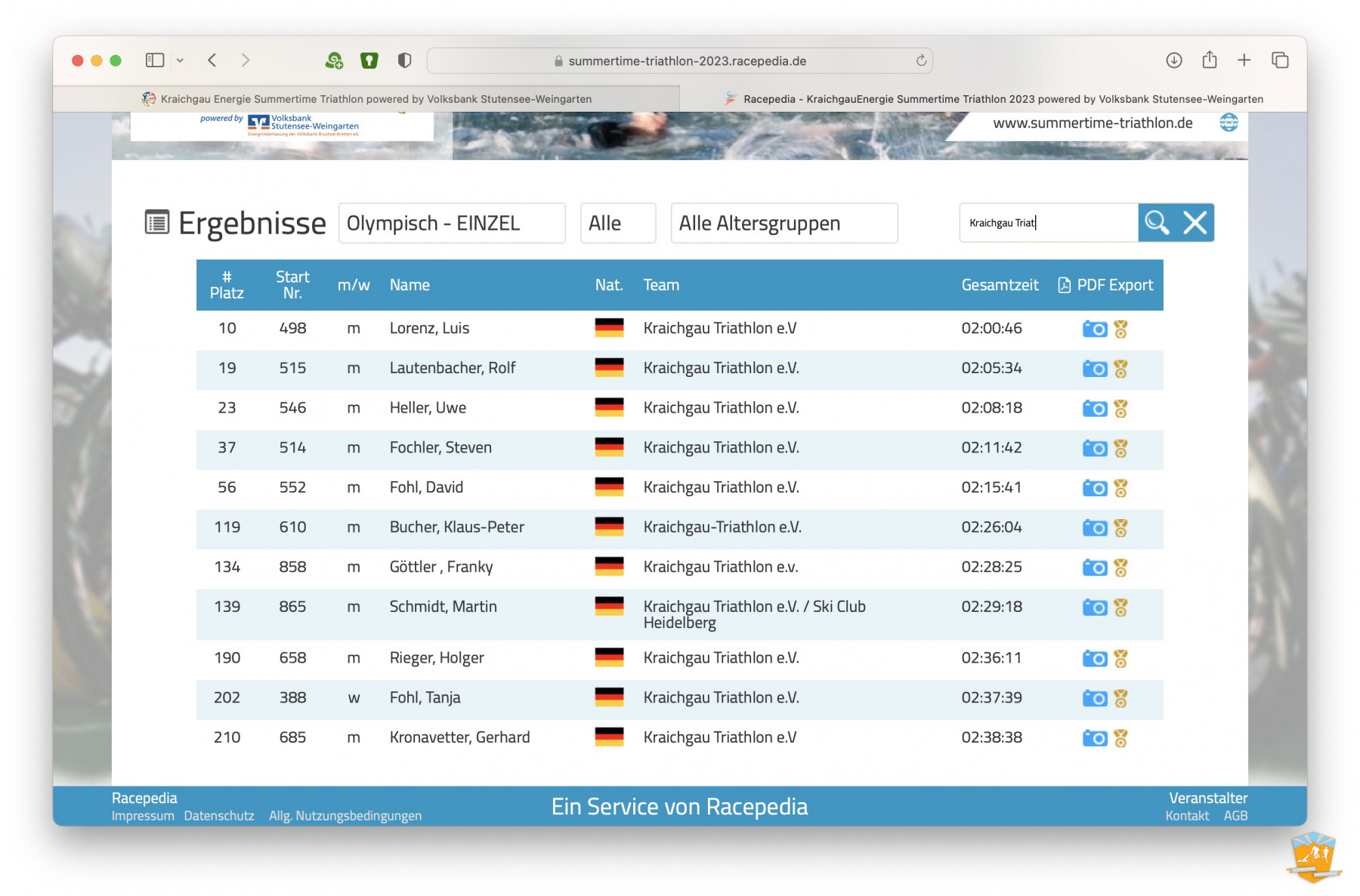Open the medal certificate for Heller, Uwe
This screenshot has width=1360, height=896.
click(1120, 409)
